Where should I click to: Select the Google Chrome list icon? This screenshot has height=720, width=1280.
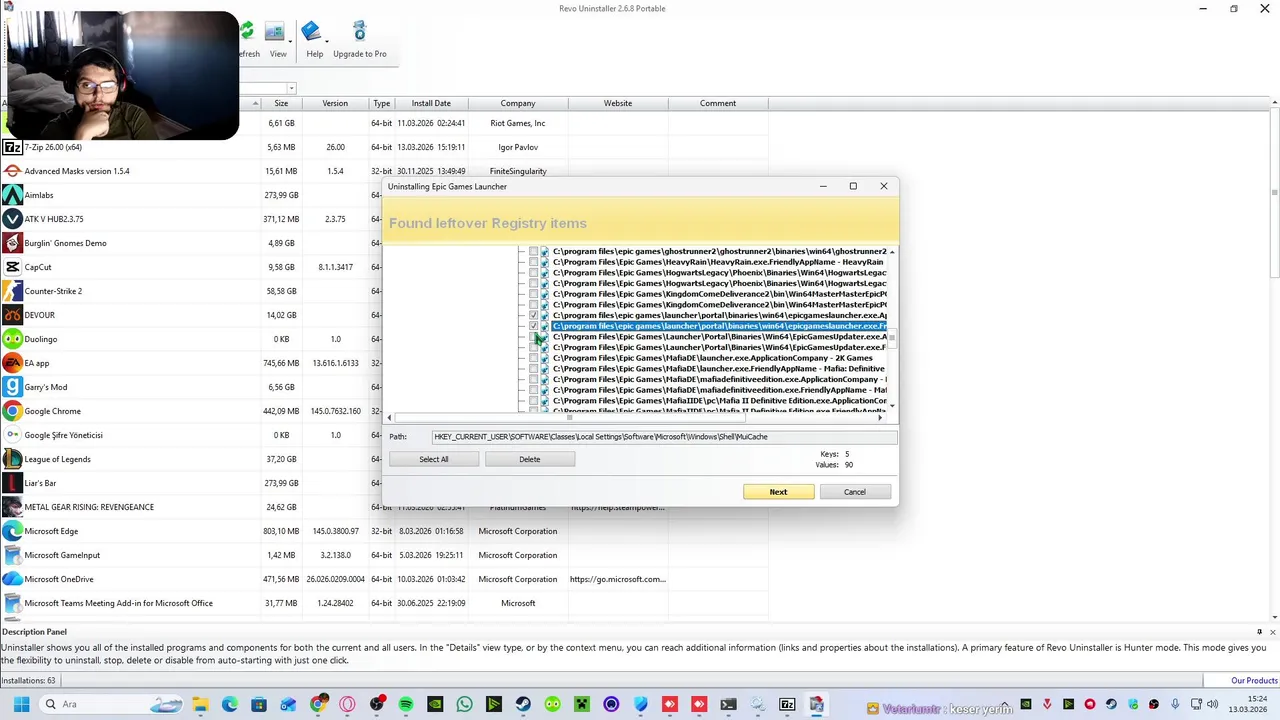(12, 411)
